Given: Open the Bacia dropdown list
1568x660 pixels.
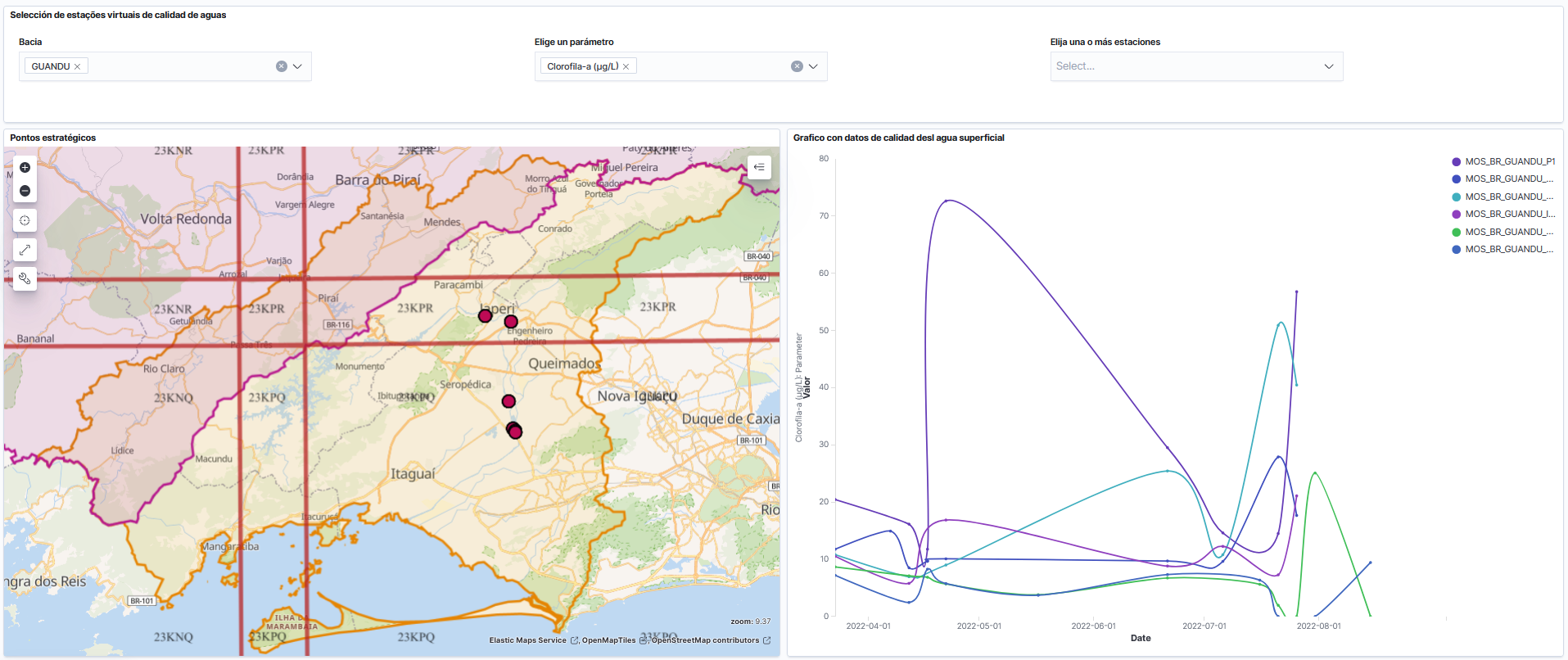Looking at the screenshot, I should (x=297, y=66).
